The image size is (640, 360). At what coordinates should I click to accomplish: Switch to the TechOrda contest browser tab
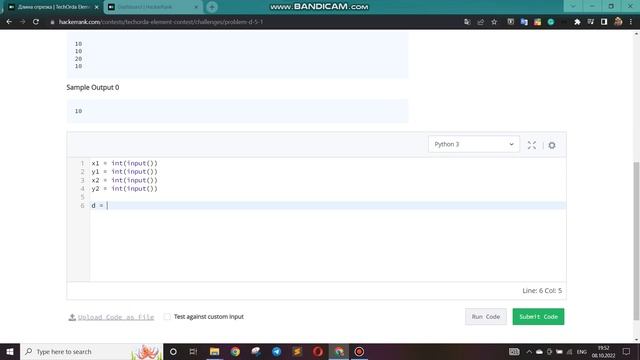(52, 7)
